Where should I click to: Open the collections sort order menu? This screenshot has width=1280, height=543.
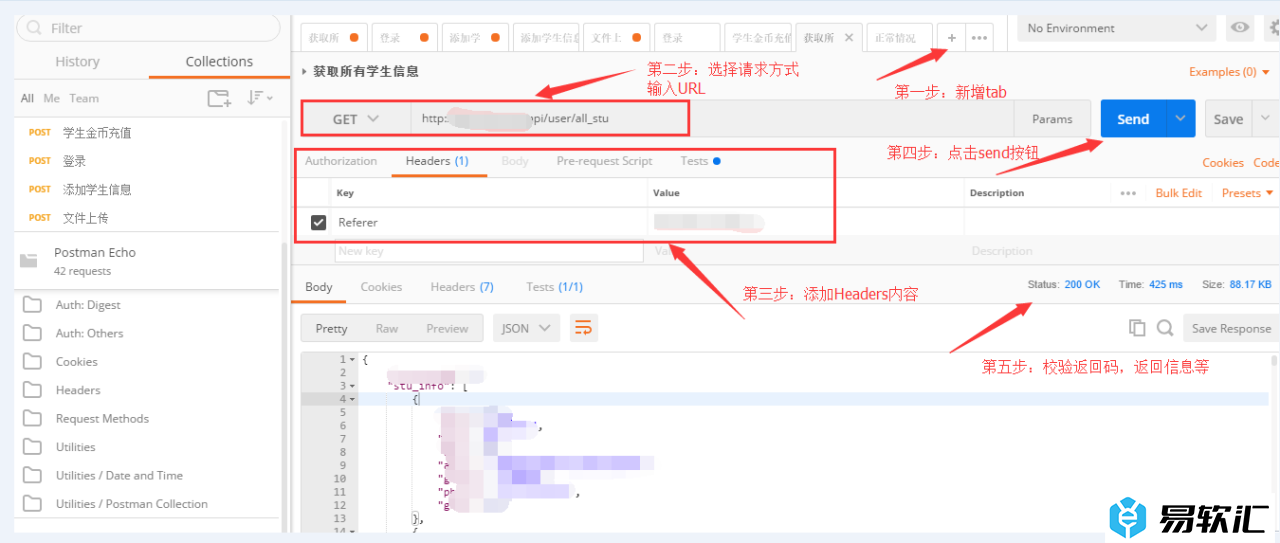[260, 98]
